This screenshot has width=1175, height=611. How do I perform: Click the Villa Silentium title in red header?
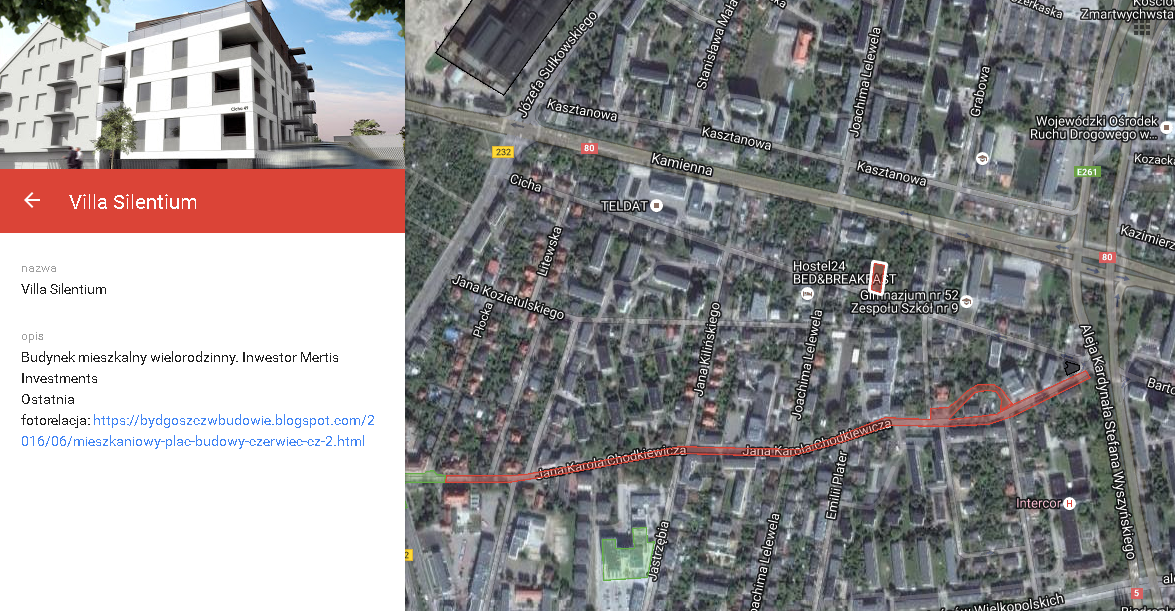(133, 202)
